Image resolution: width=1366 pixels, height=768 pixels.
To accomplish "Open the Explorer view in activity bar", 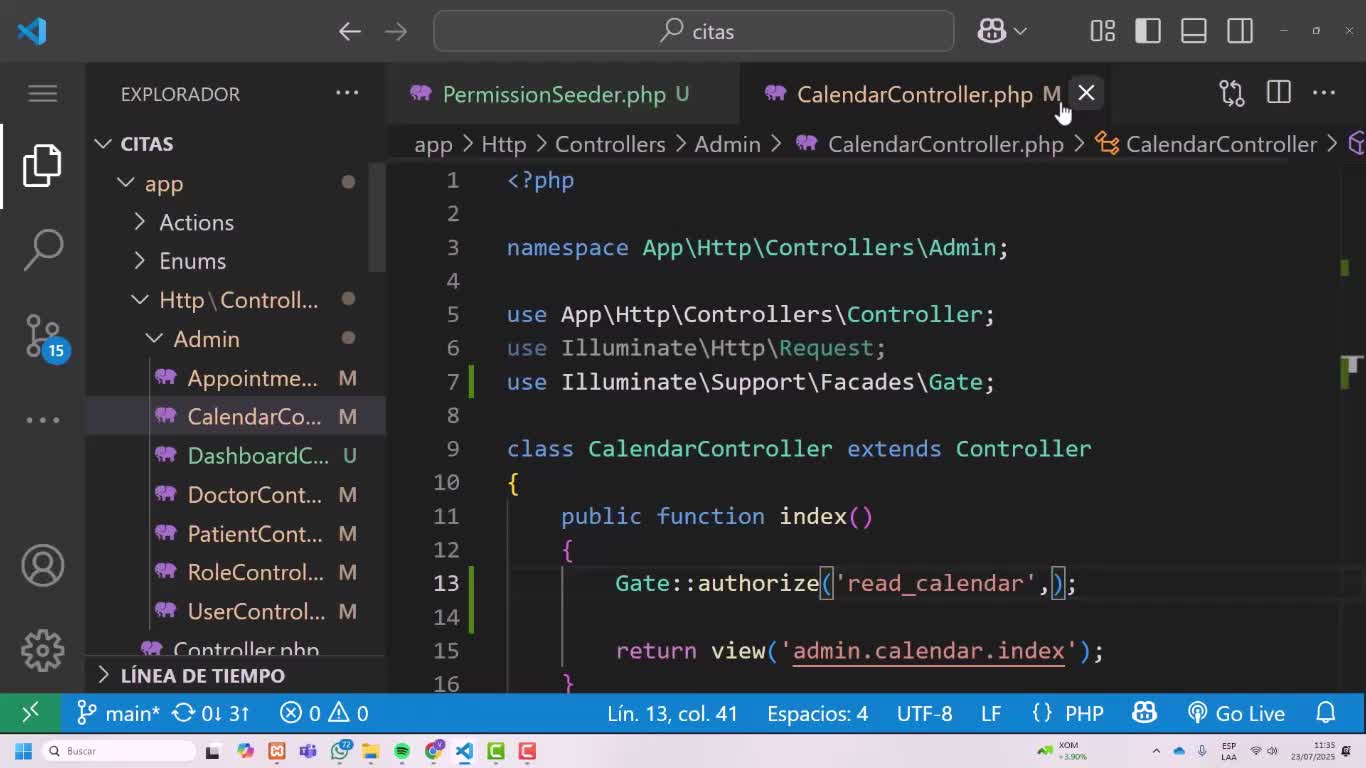I will (x=43, y=165).
